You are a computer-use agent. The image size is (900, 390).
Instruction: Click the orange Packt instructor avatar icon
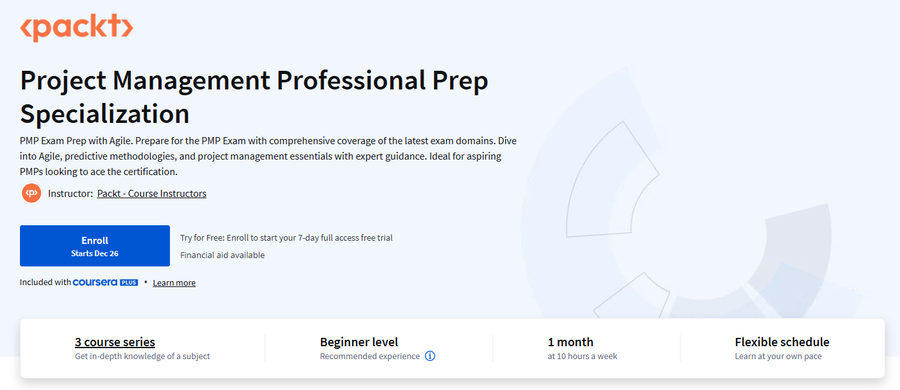pos(32,193)
